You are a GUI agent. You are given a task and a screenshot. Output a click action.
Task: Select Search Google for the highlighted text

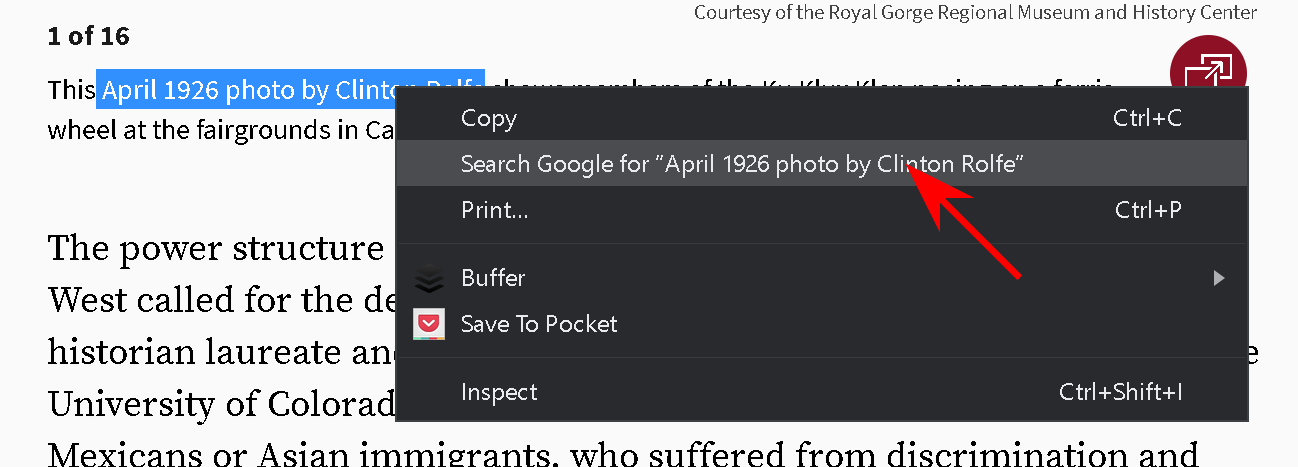click(x=743, y=164)
